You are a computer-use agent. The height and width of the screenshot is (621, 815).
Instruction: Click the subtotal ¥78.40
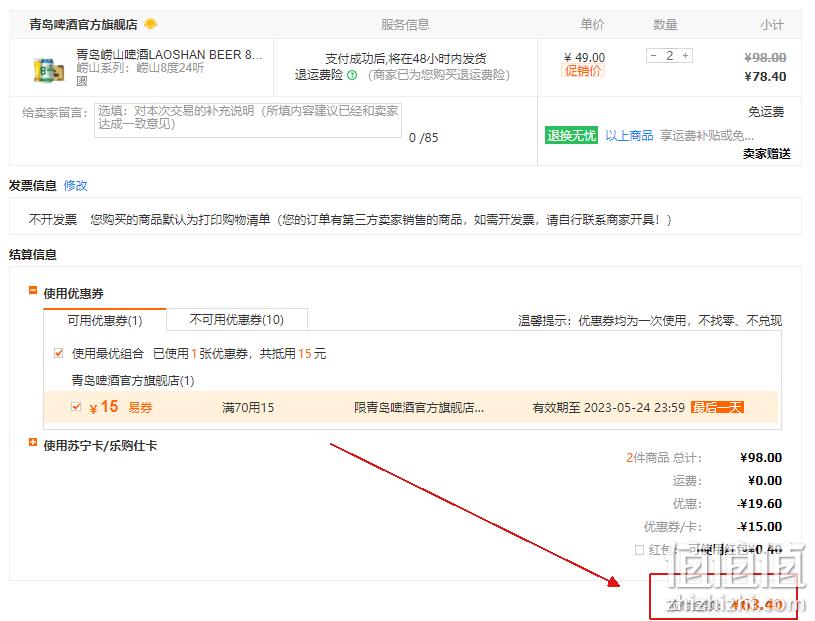coord(765,76)
